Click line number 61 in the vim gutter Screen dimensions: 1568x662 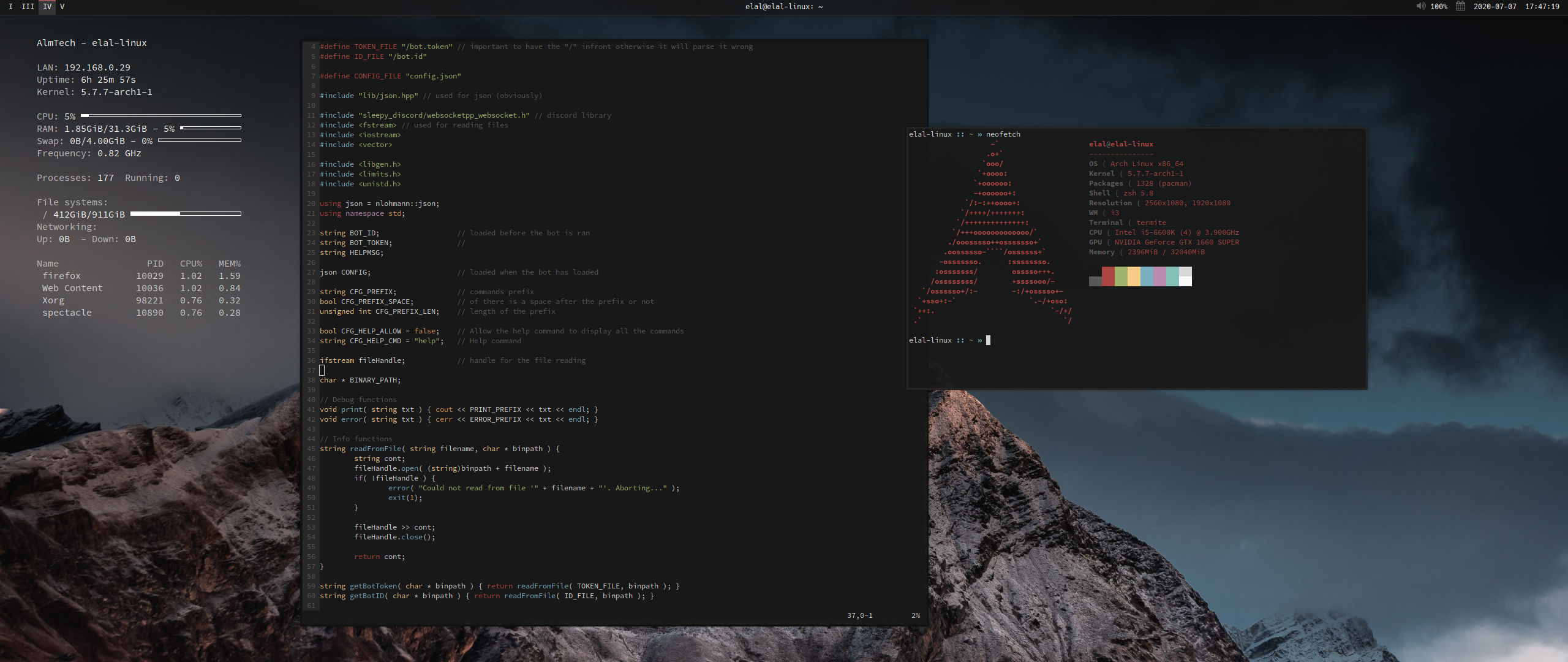311,606
